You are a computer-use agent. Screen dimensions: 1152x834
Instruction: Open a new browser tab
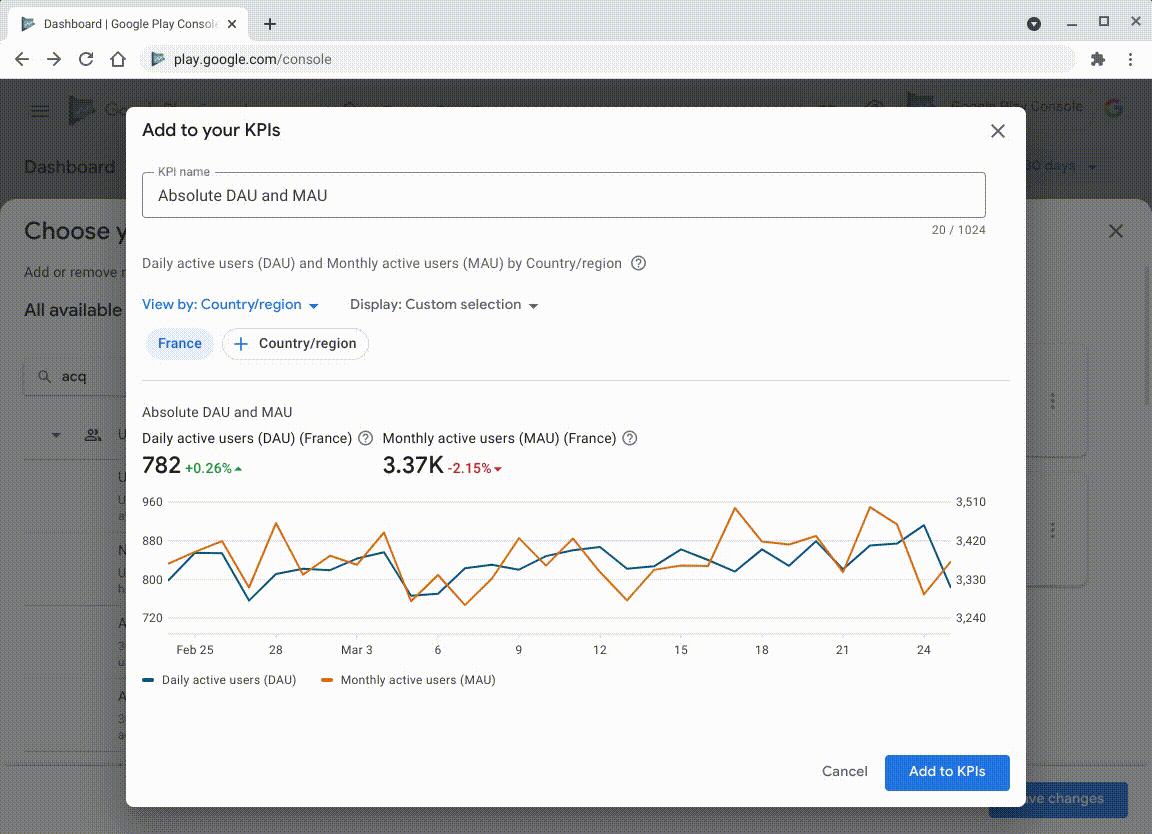coord(270,24)
